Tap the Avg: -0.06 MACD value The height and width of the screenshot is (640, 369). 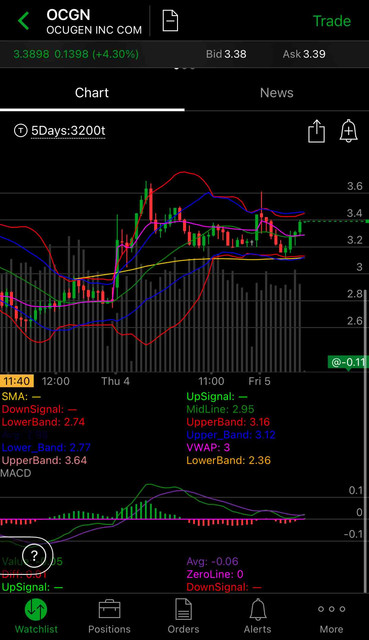point(212,562)
